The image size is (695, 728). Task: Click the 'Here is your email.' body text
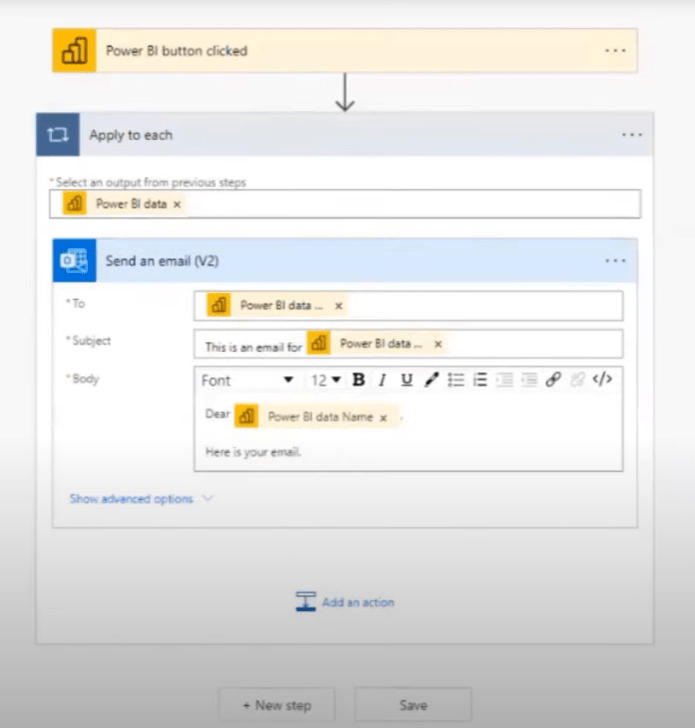pyautogui.click(x=253, y=452)
